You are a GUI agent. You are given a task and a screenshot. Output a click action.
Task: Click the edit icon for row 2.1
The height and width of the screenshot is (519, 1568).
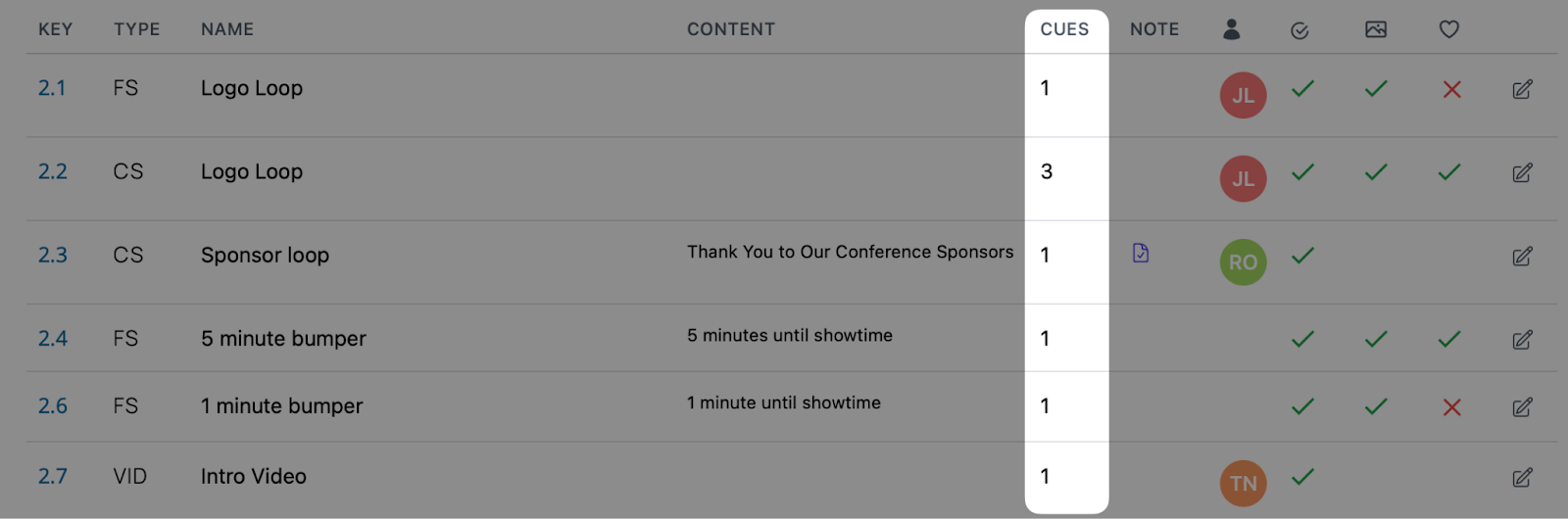(1522, 89)
